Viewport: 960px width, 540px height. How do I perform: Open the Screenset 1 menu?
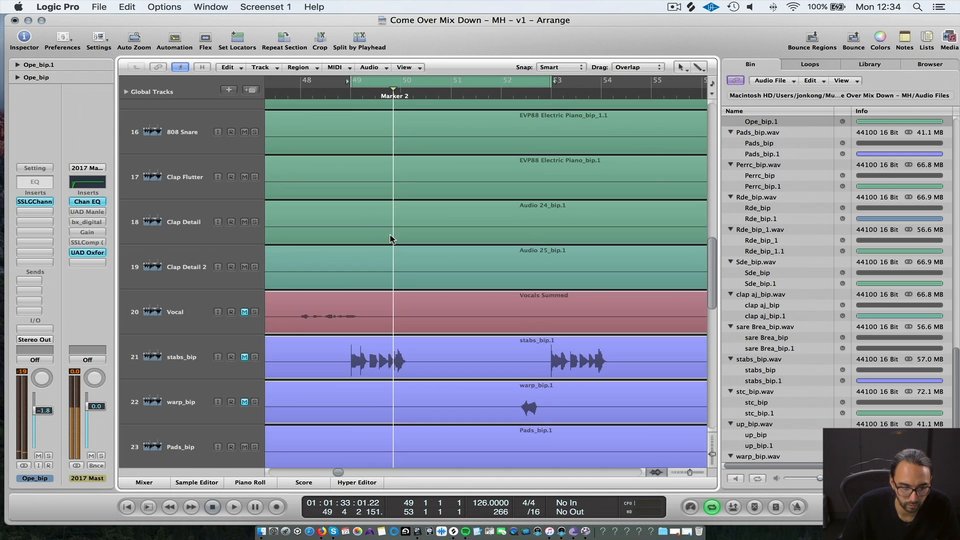(265, 7)
